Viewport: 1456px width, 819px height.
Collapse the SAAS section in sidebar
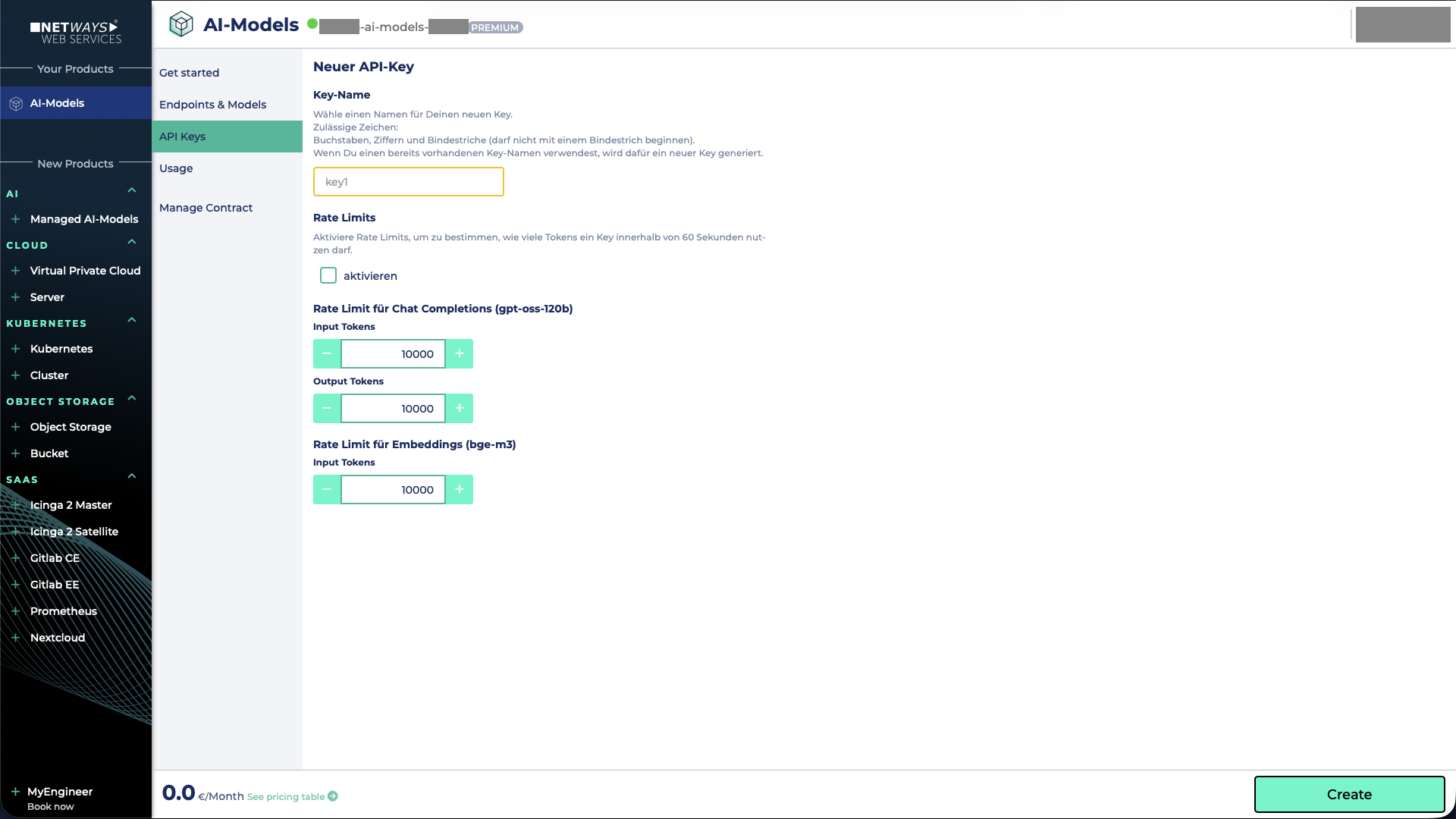[x=132, y=476]
